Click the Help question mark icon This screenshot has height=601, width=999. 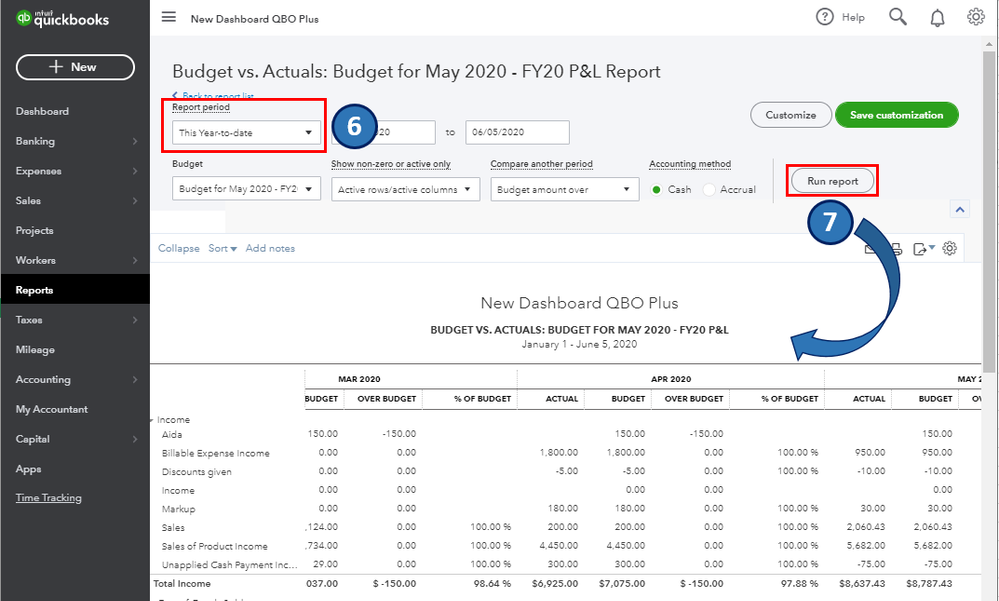(825, 17)
